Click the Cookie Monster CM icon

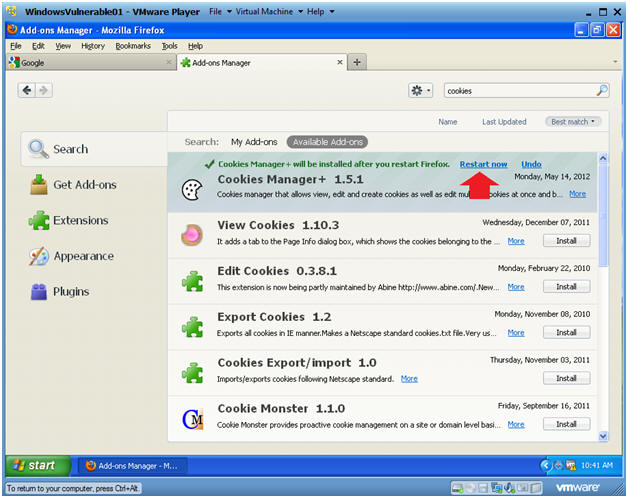(193, 419)
